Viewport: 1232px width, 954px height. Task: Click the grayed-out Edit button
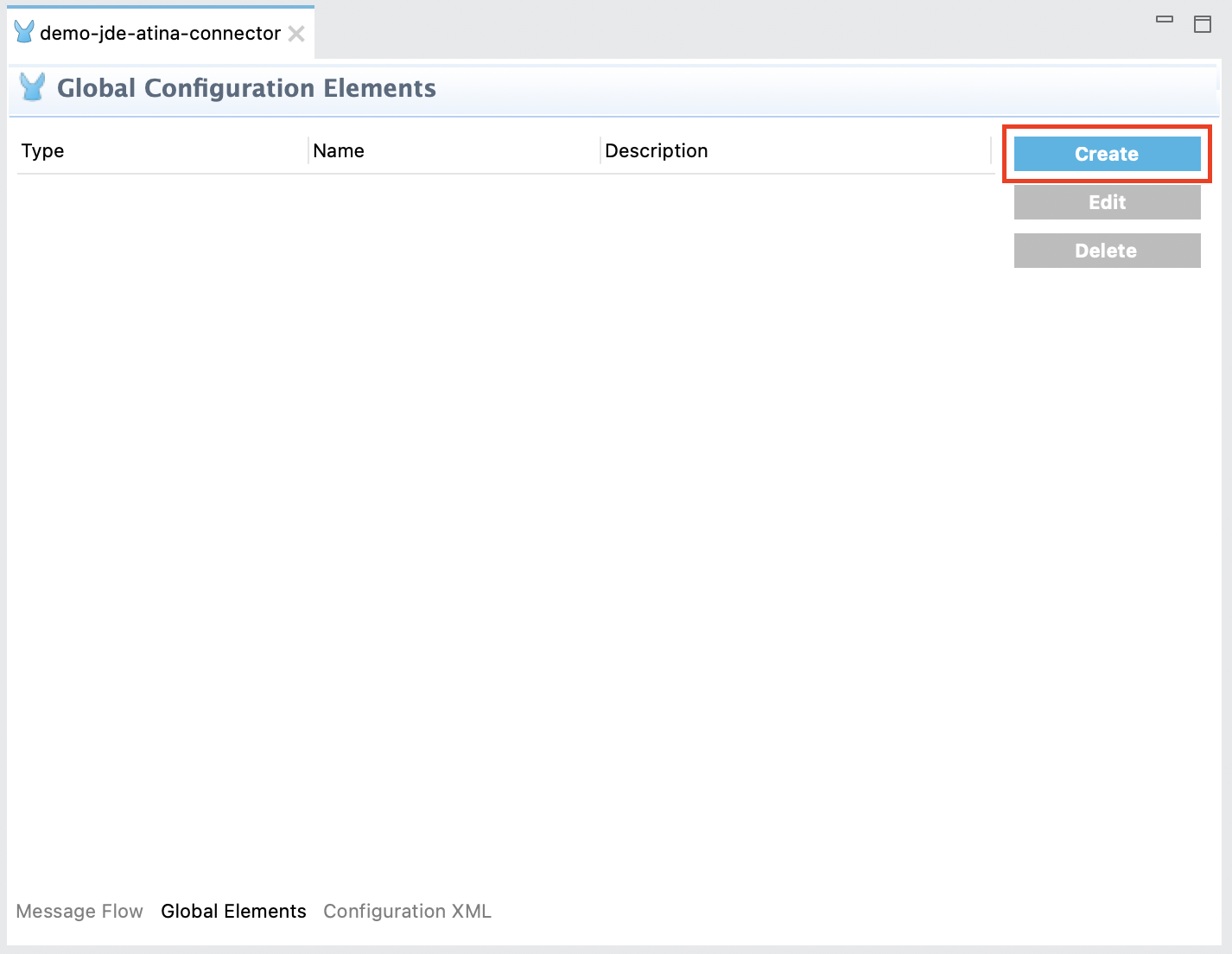[1107, 202]
